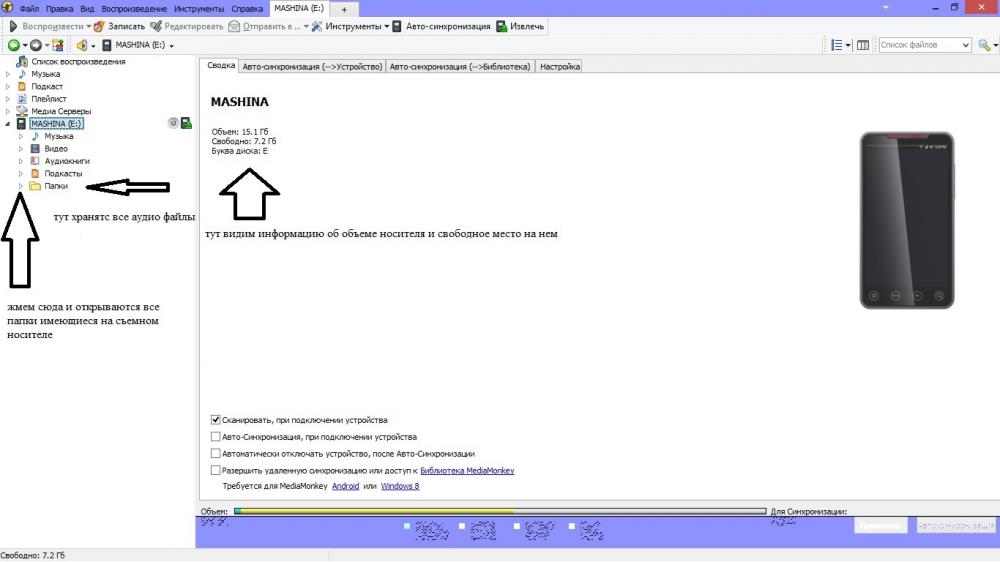Click the Отправить в envelope icon
1000x562 pixels.
[234, 26]
